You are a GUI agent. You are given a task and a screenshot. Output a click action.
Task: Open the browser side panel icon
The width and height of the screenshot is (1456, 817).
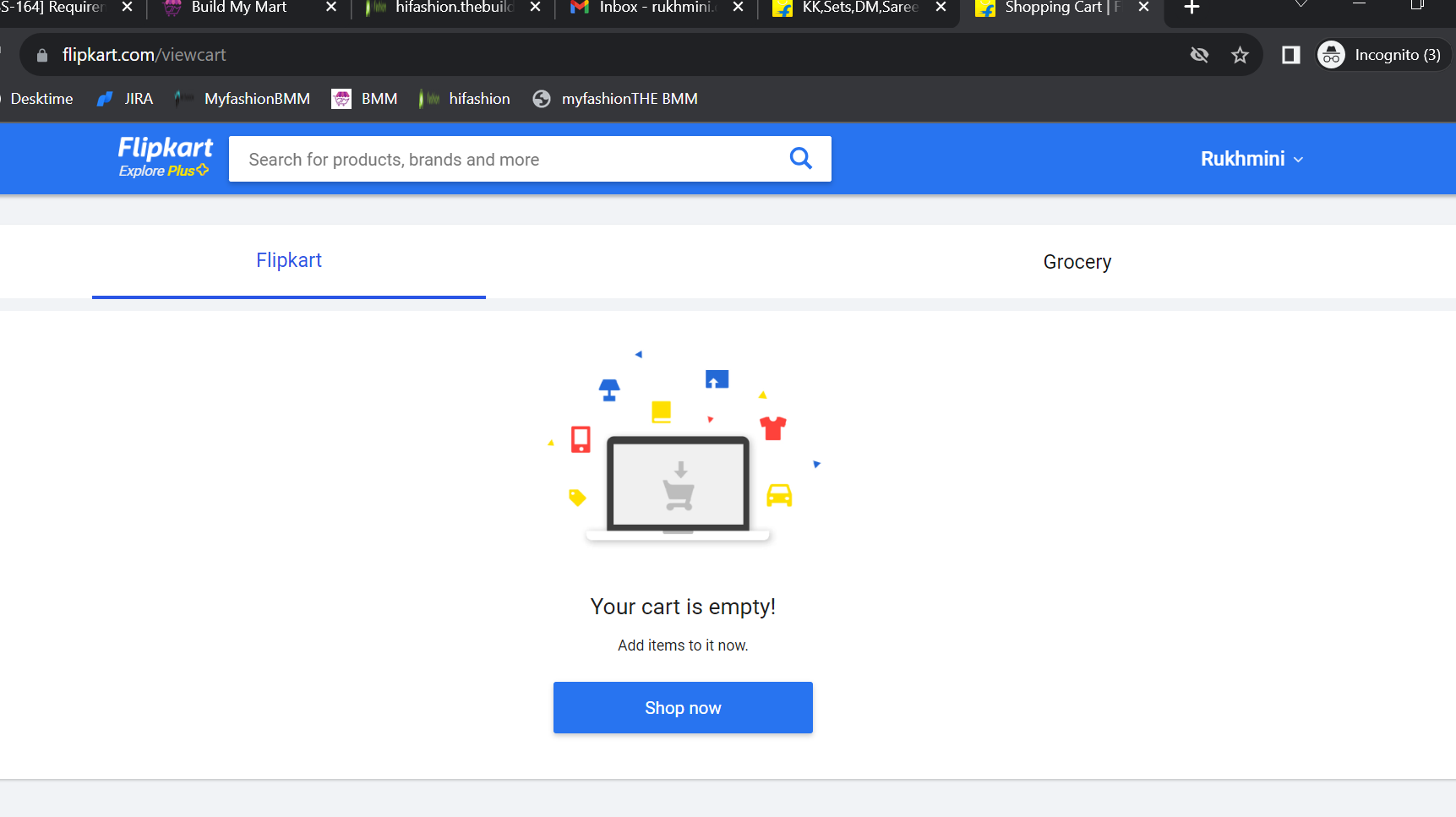1290,55
